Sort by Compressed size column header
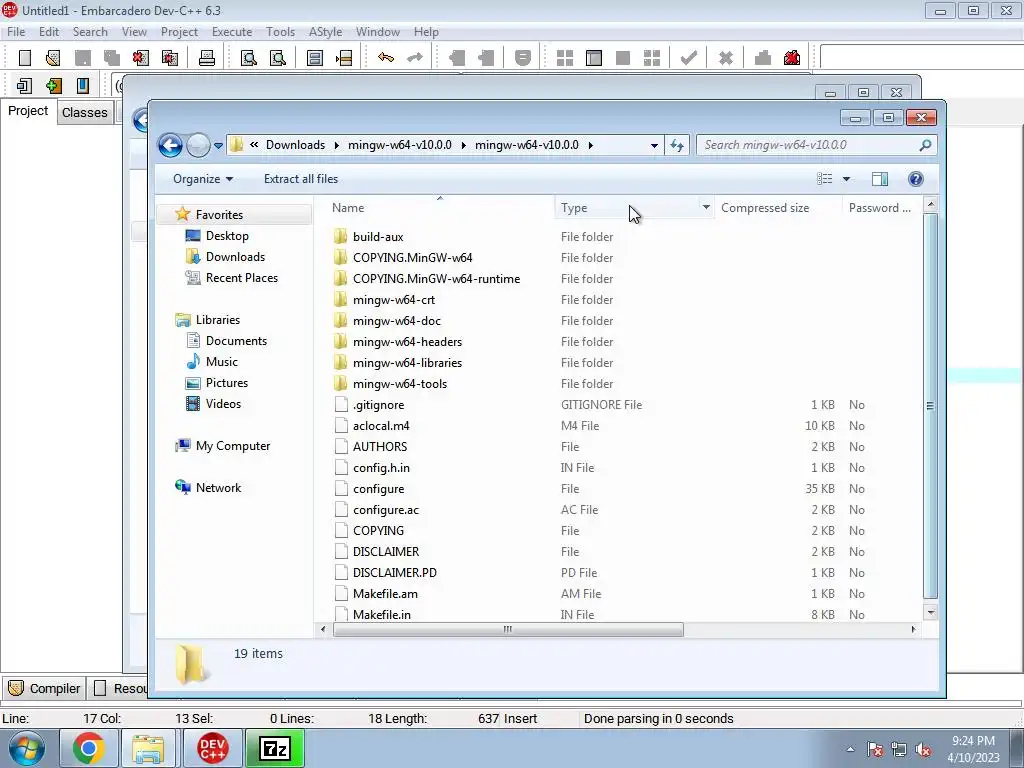The height and width of the screenshot is (768, 1024). [777, 208]
